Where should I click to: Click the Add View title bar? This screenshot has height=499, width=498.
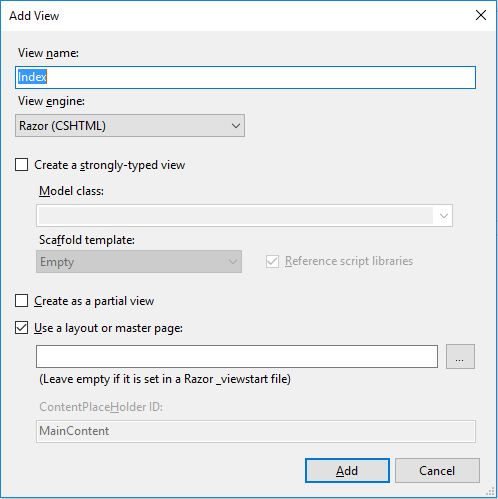(233, 16)
